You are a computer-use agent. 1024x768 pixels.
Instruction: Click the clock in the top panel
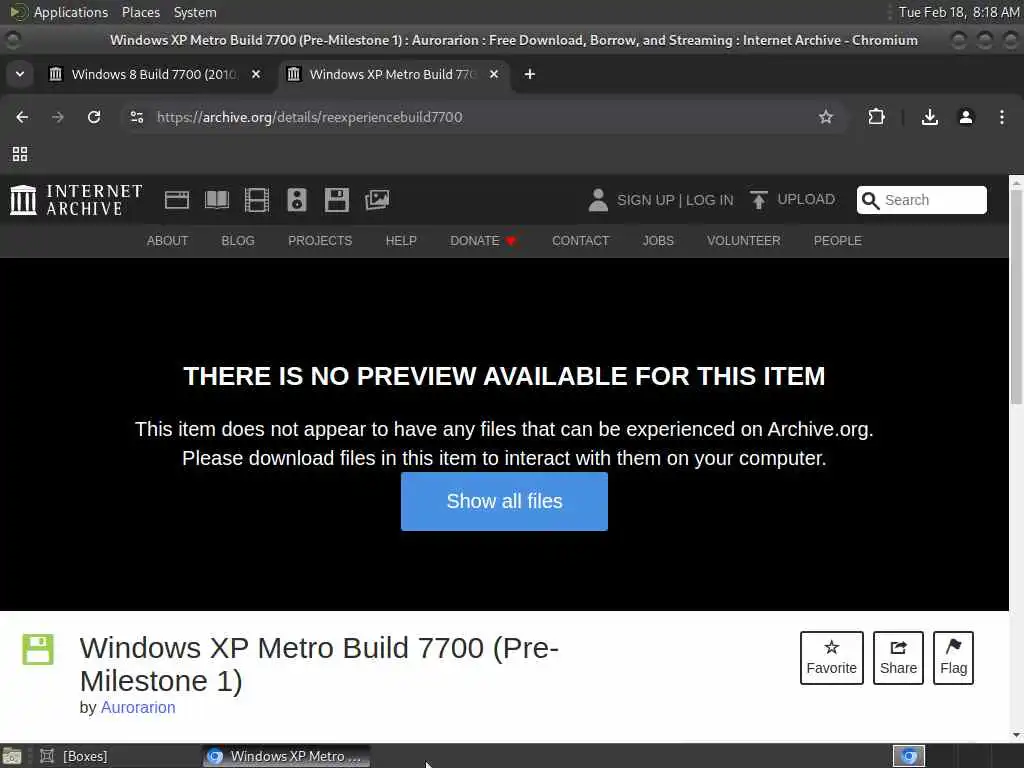click(x=958, y=12)
